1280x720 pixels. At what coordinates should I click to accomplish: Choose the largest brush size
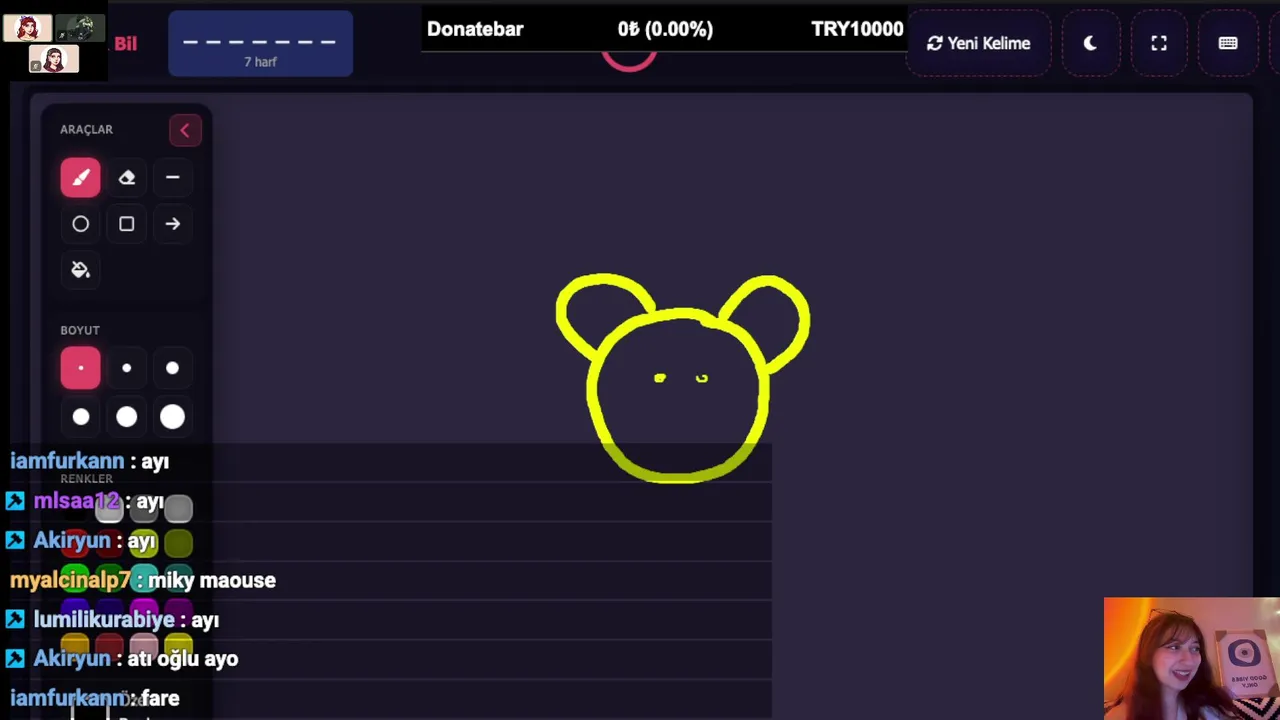tap(173, 416)
